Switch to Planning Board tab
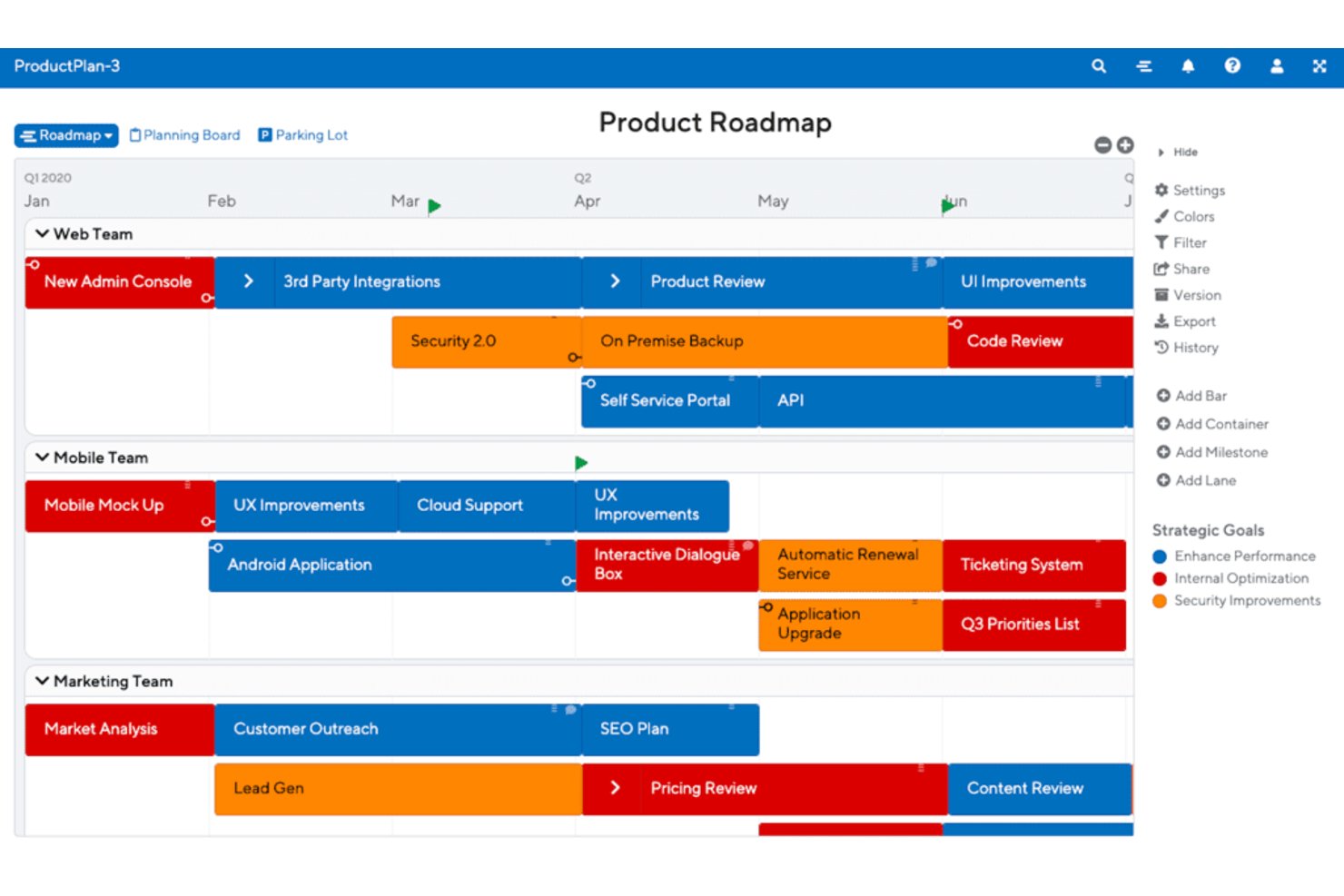This screenshot has height=896, width=1344. 185,135
